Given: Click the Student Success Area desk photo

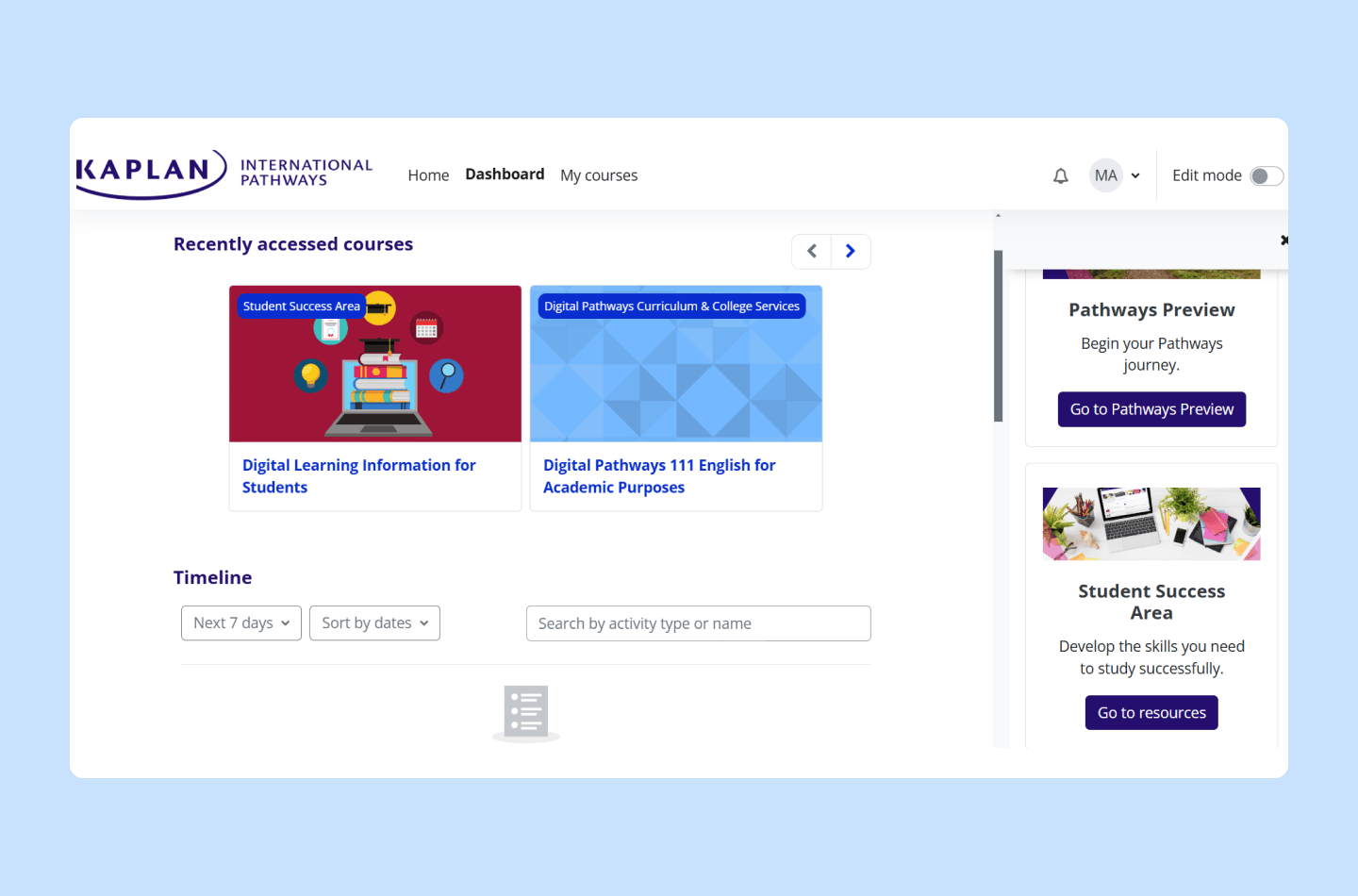Looking at the screenshot, I should [1151, 523].
